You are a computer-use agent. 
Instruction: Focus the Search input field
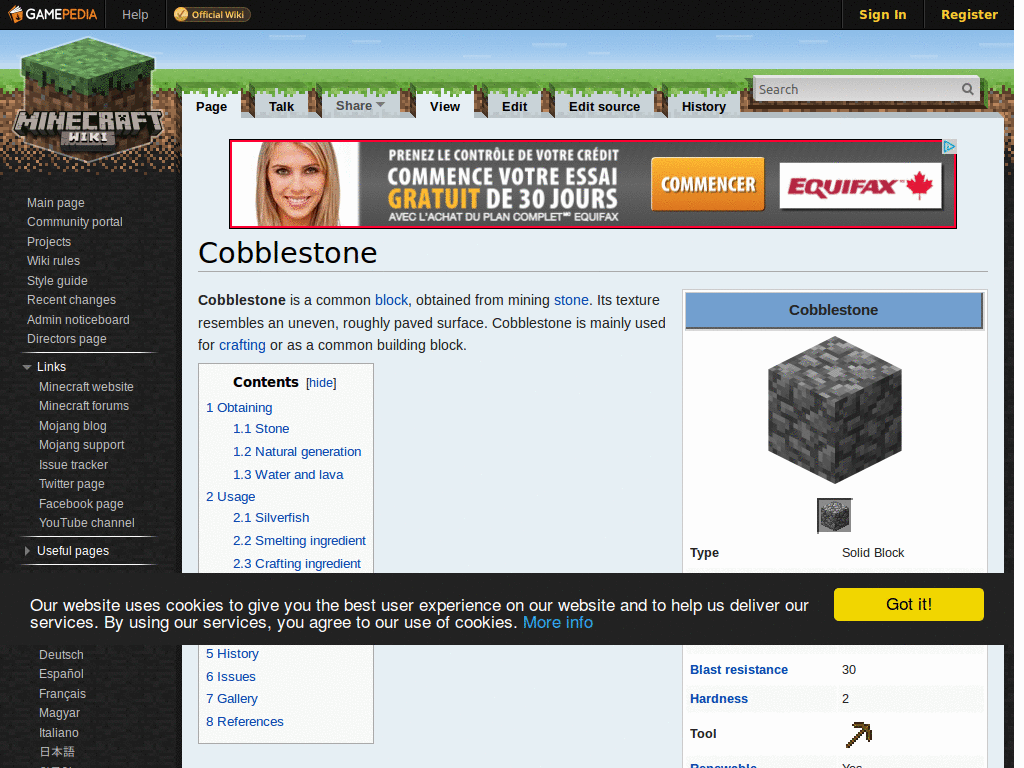[856, 89]
